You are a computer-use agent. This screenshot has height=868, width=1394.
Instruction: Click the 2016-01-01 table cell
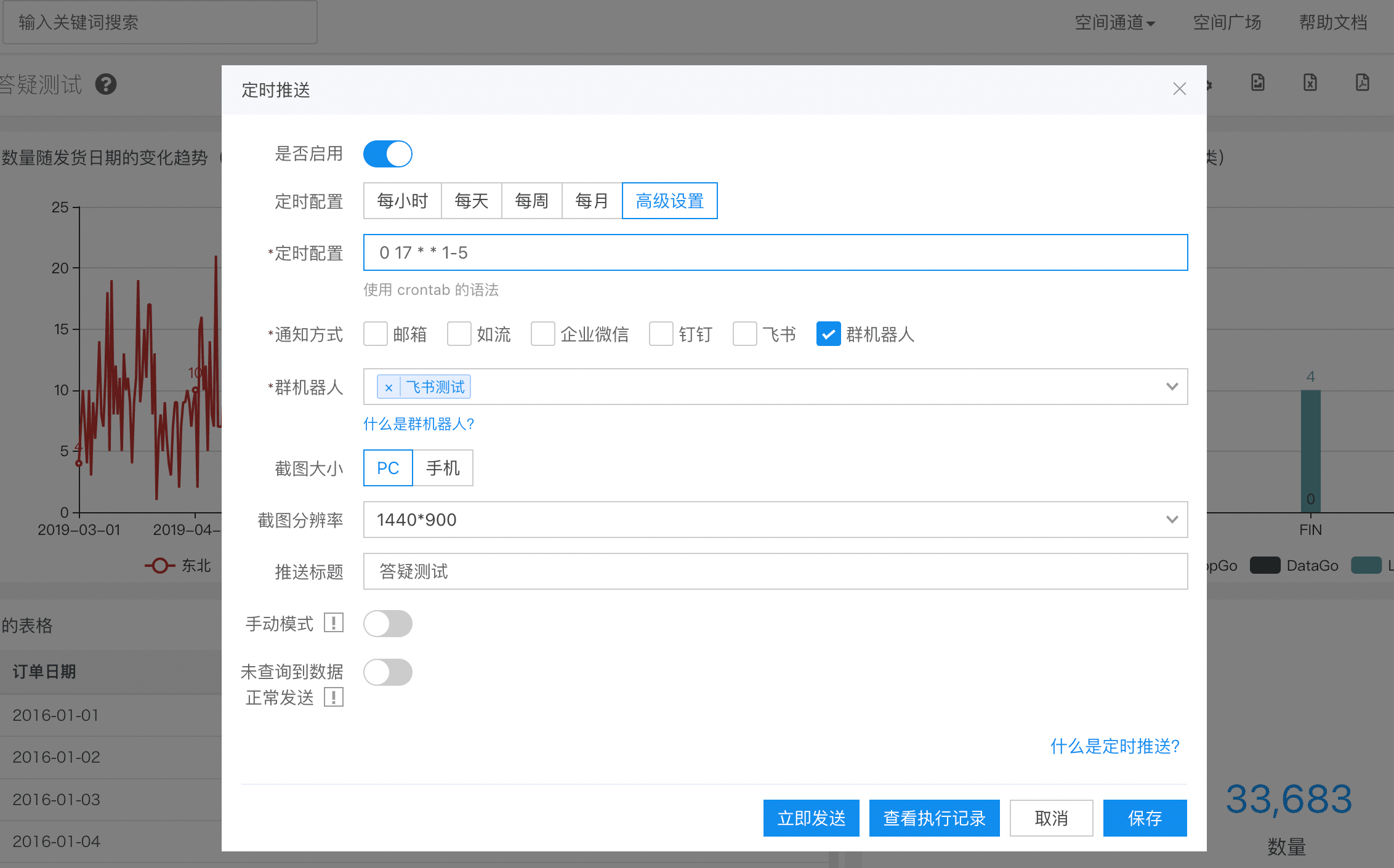(x=55, y=715)
